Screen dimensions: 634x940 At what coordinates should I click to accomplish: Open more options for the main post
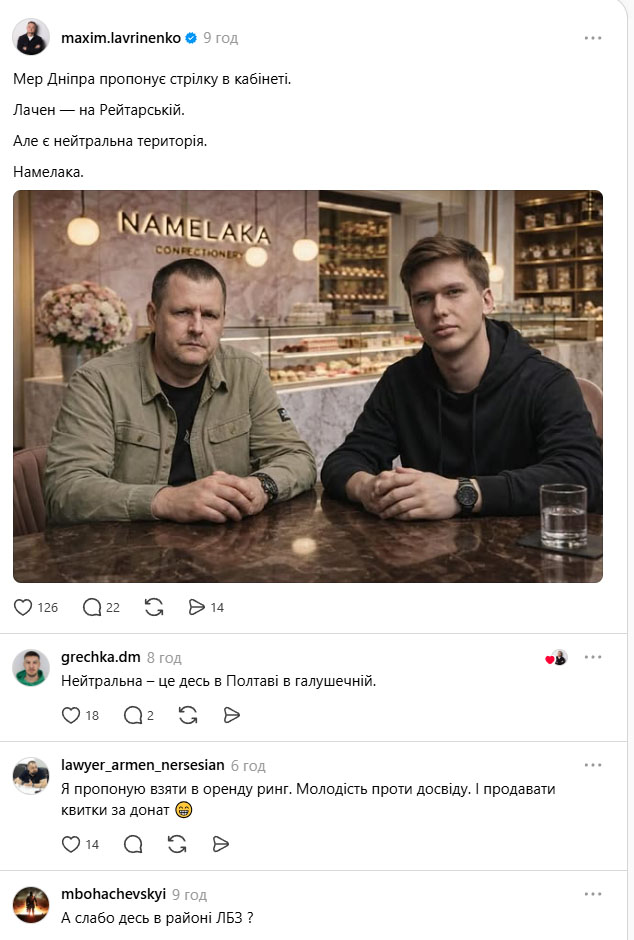point(593,38)
